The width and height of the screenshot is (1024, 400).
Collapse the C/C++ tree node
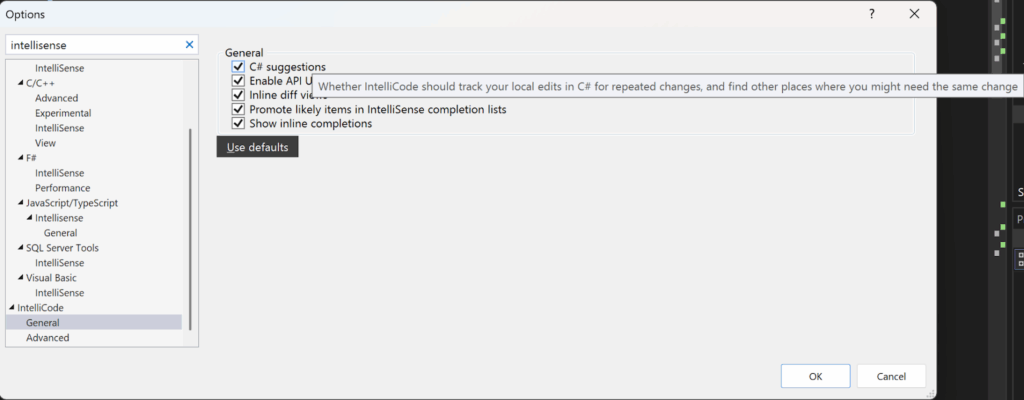coord(20,83)
